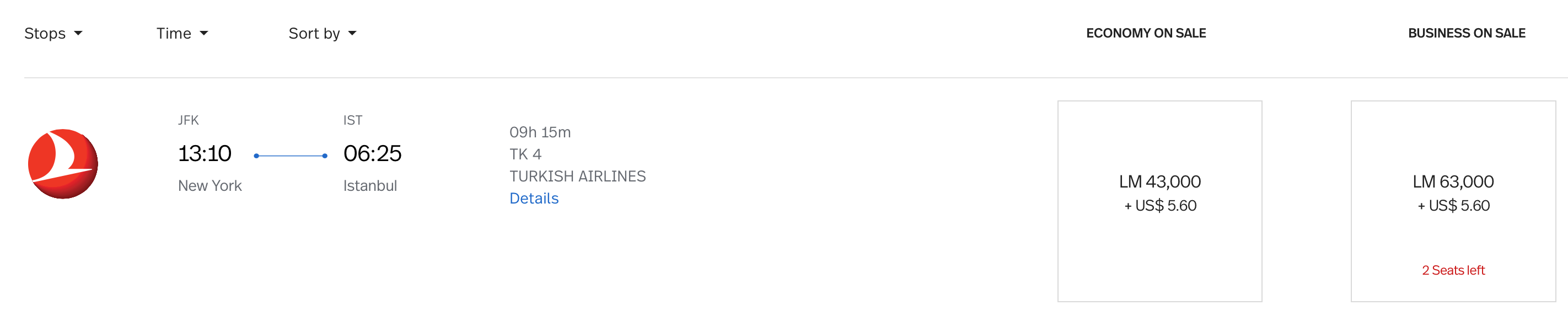1568x321 pixels.
Task: Click the 13:10 departure time
Action: tap(205, 153)
